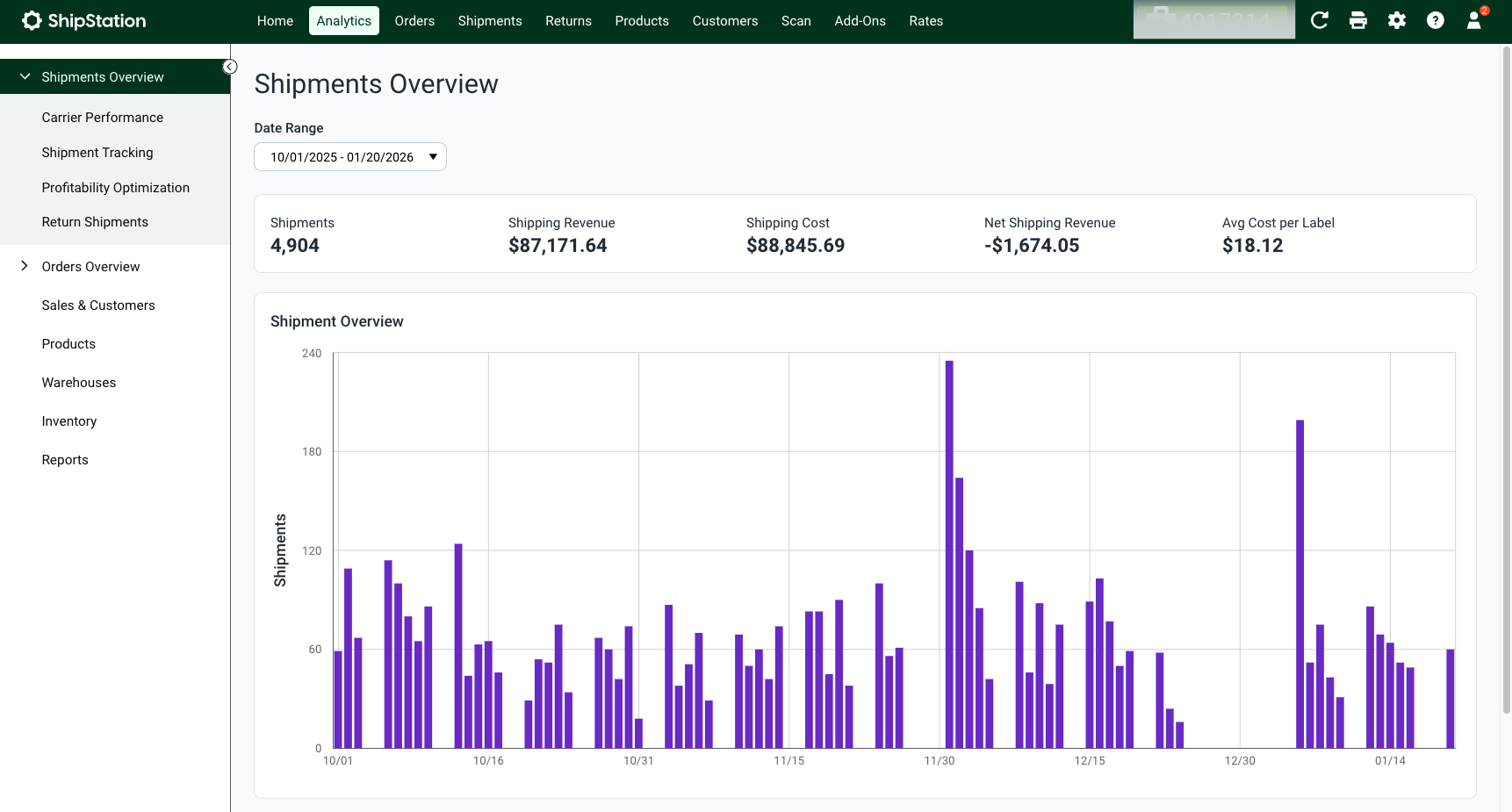
Task: Open user account profile icon
Action: [1473, 21]
